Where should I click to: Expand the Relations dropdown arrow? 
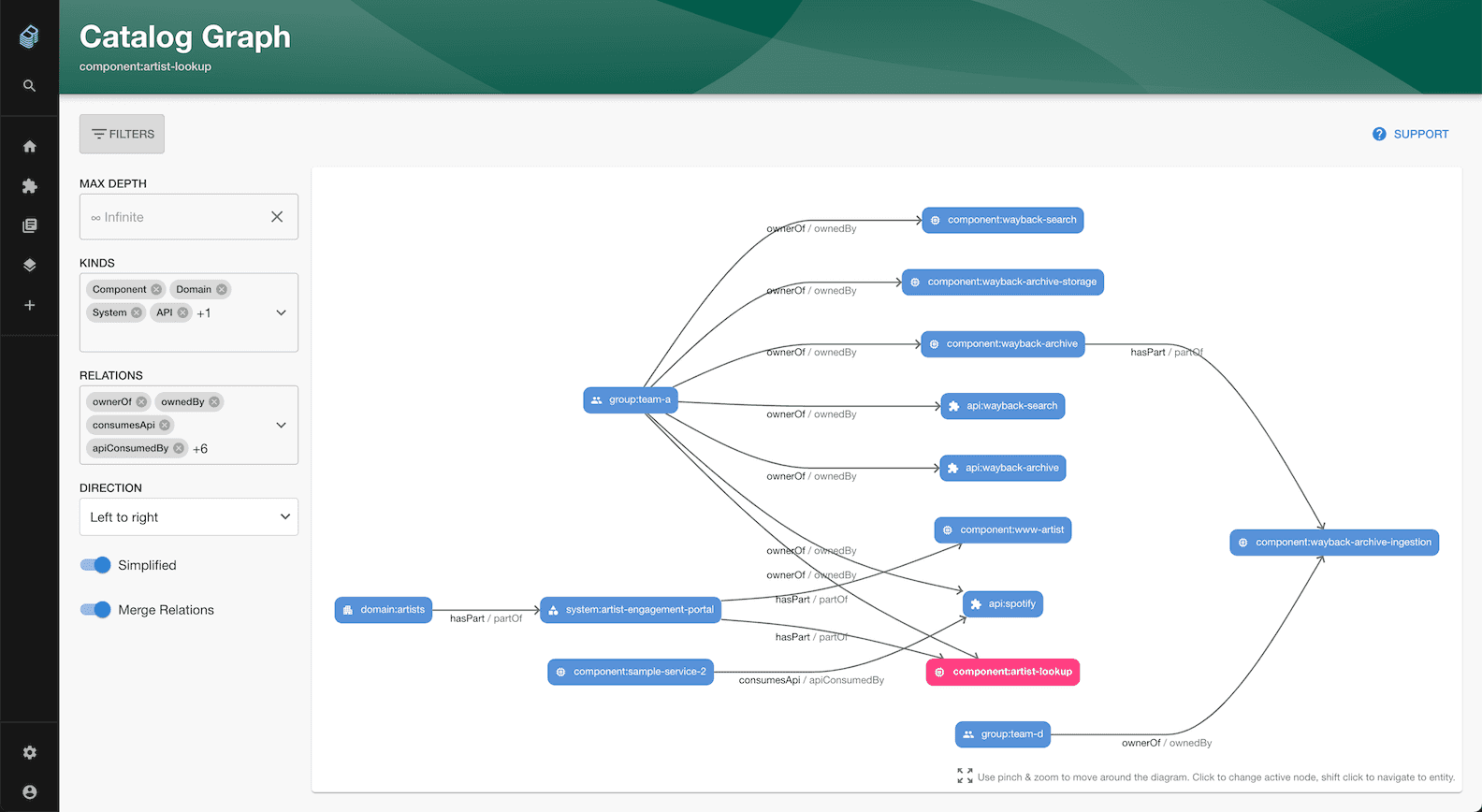[281, 425]
